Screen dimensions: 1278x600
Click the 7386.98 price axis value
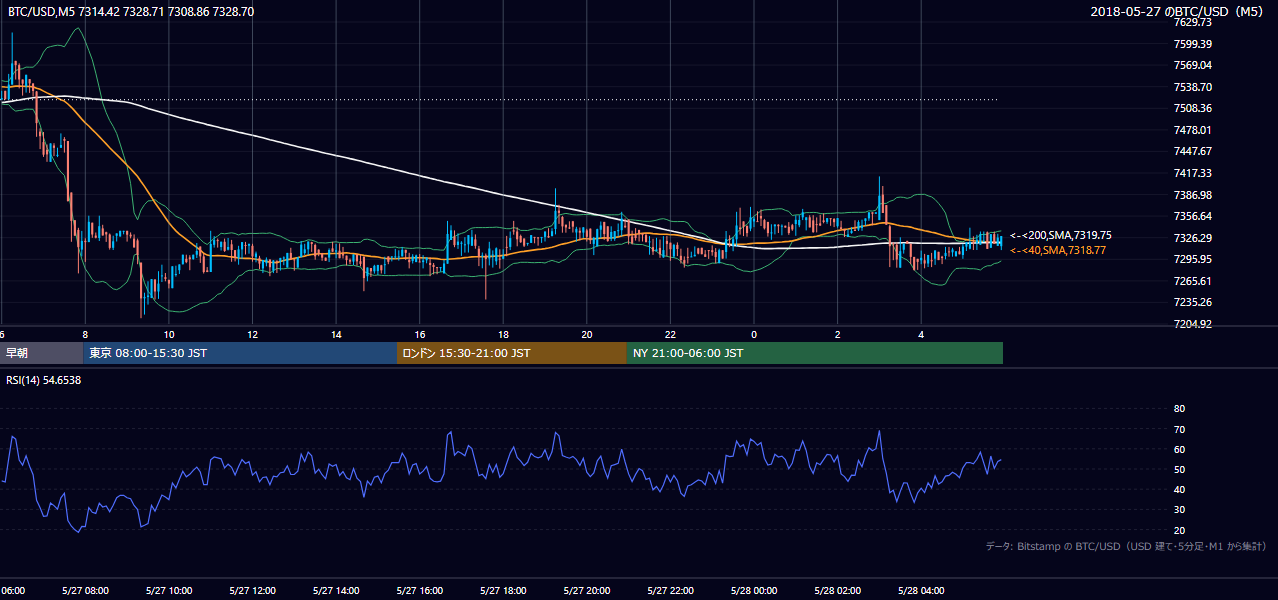pyautogui.click(x=1192, y=195)
